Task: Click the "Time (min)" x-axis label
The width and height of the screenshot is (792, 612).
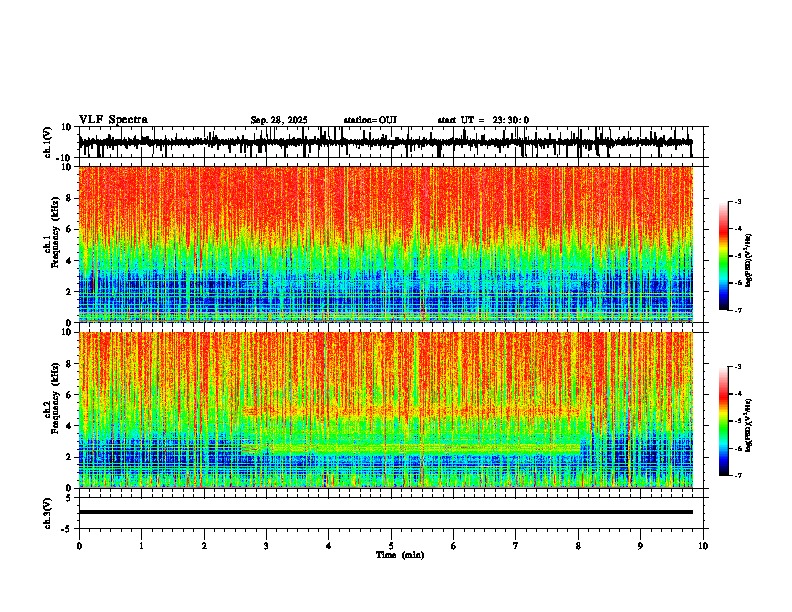Action: pyautogui.click(x=400, y=555)
